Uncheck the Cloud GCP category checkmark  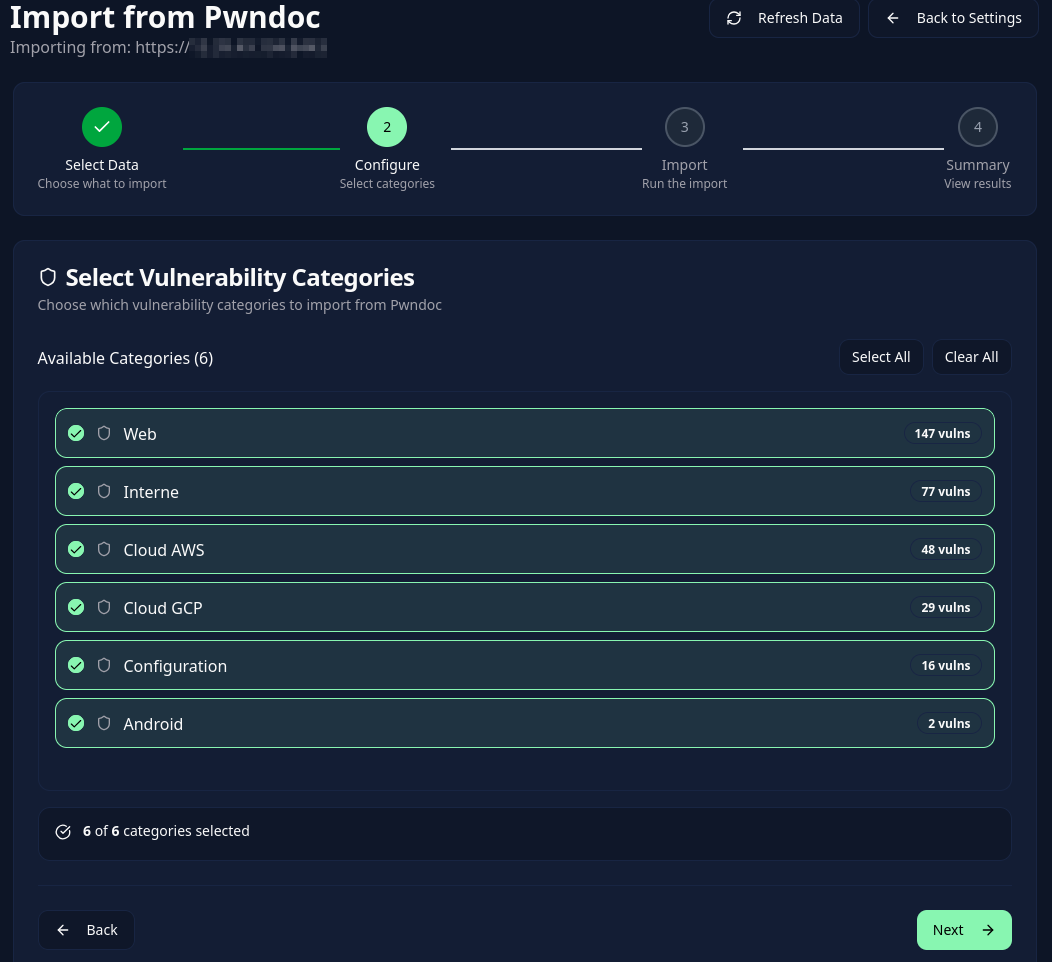pos(76,607)
